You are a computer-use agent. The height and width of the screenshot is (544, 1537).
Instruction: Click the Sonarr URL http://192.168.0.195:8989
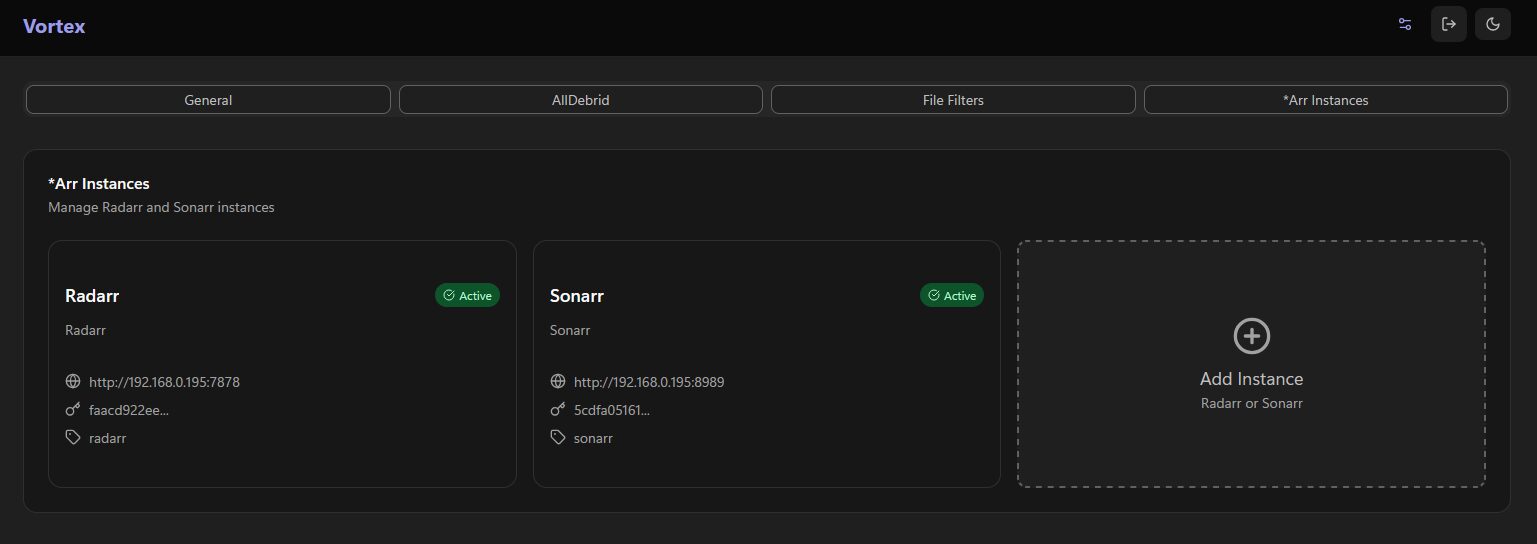point(649,382)
